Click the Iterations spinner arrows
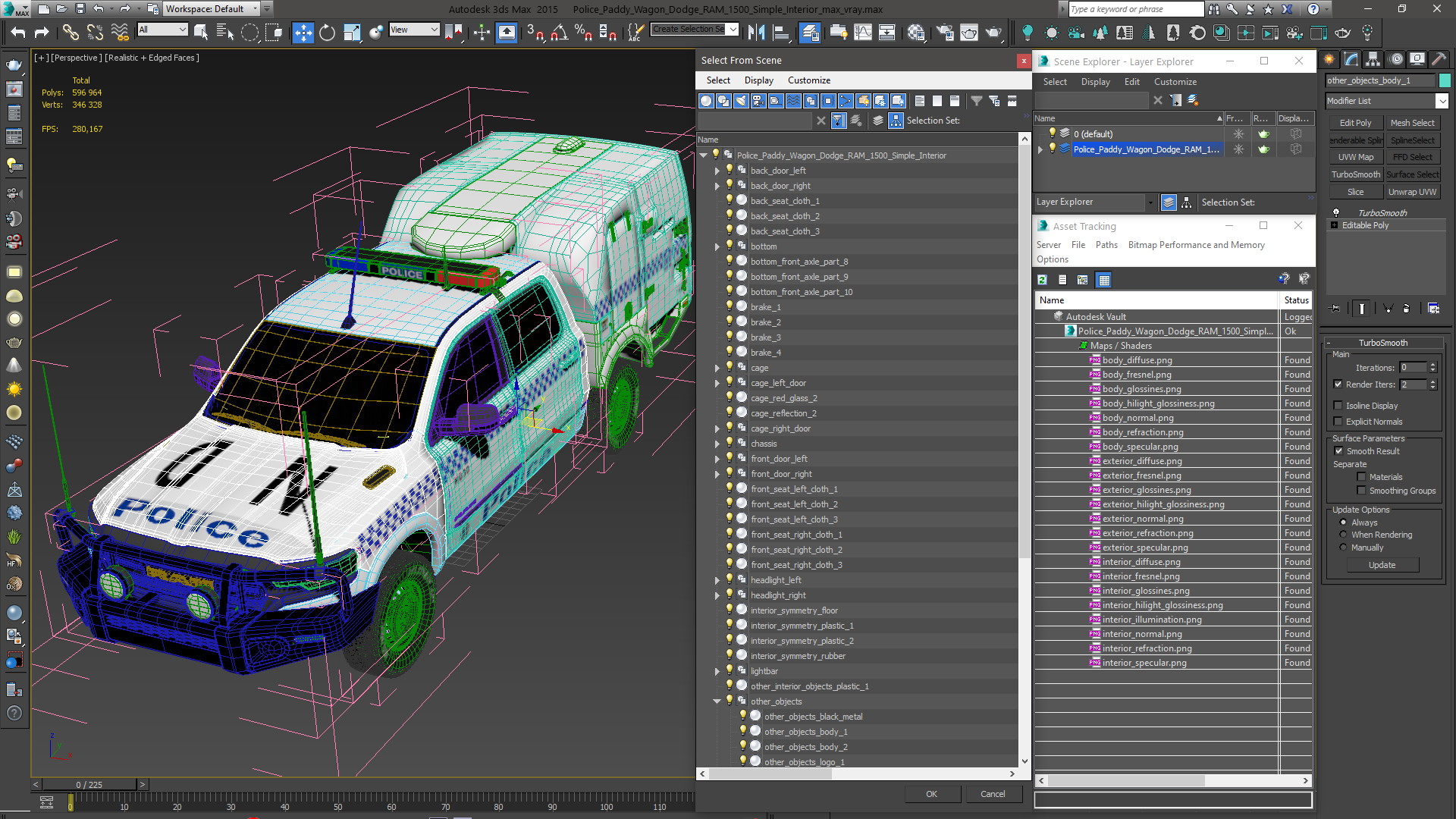 pyautogui.click(x=1432, y=368)
